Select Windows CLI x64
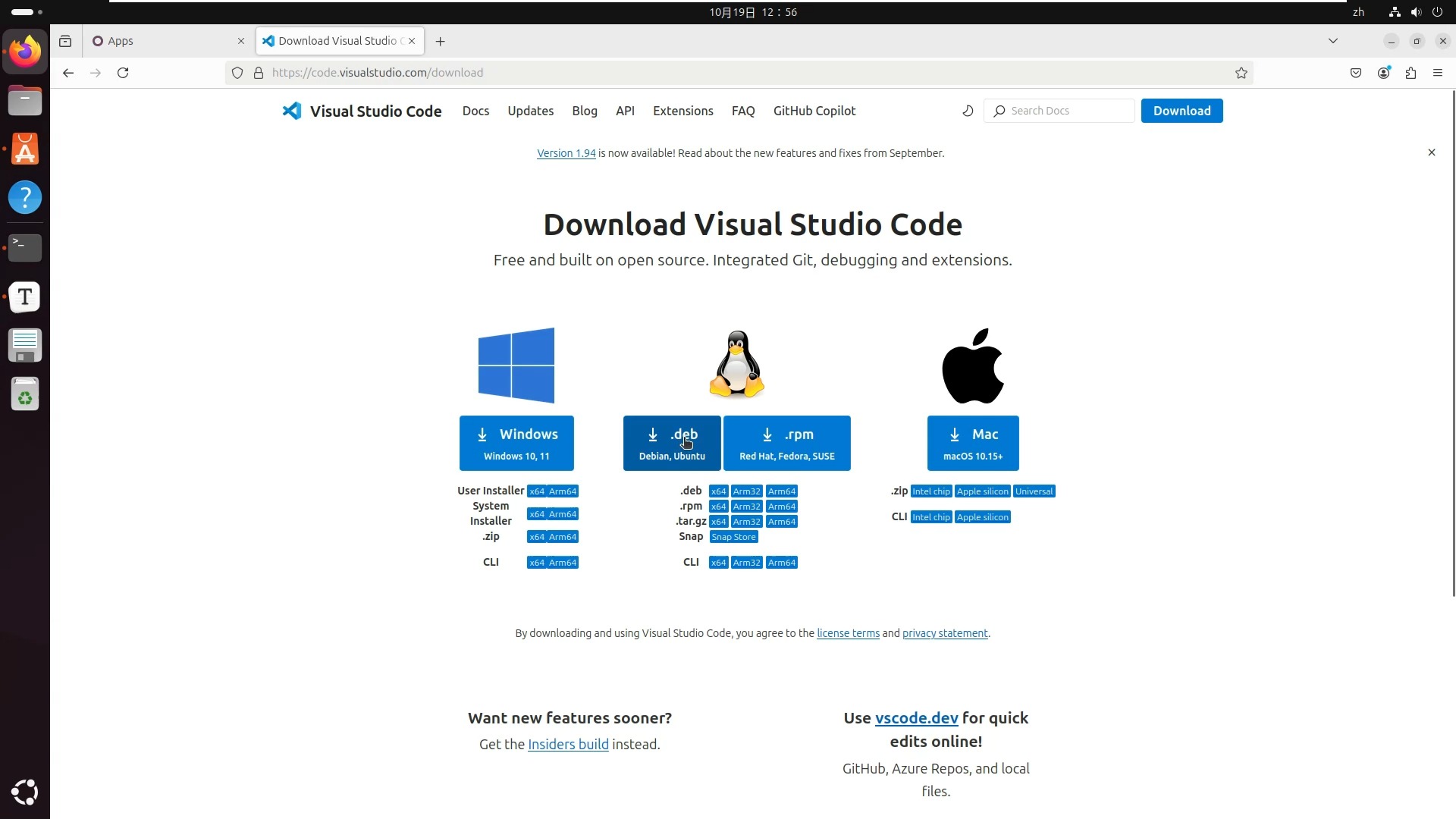The width and height of the screenshot is (1456, 819). (537, 563)
